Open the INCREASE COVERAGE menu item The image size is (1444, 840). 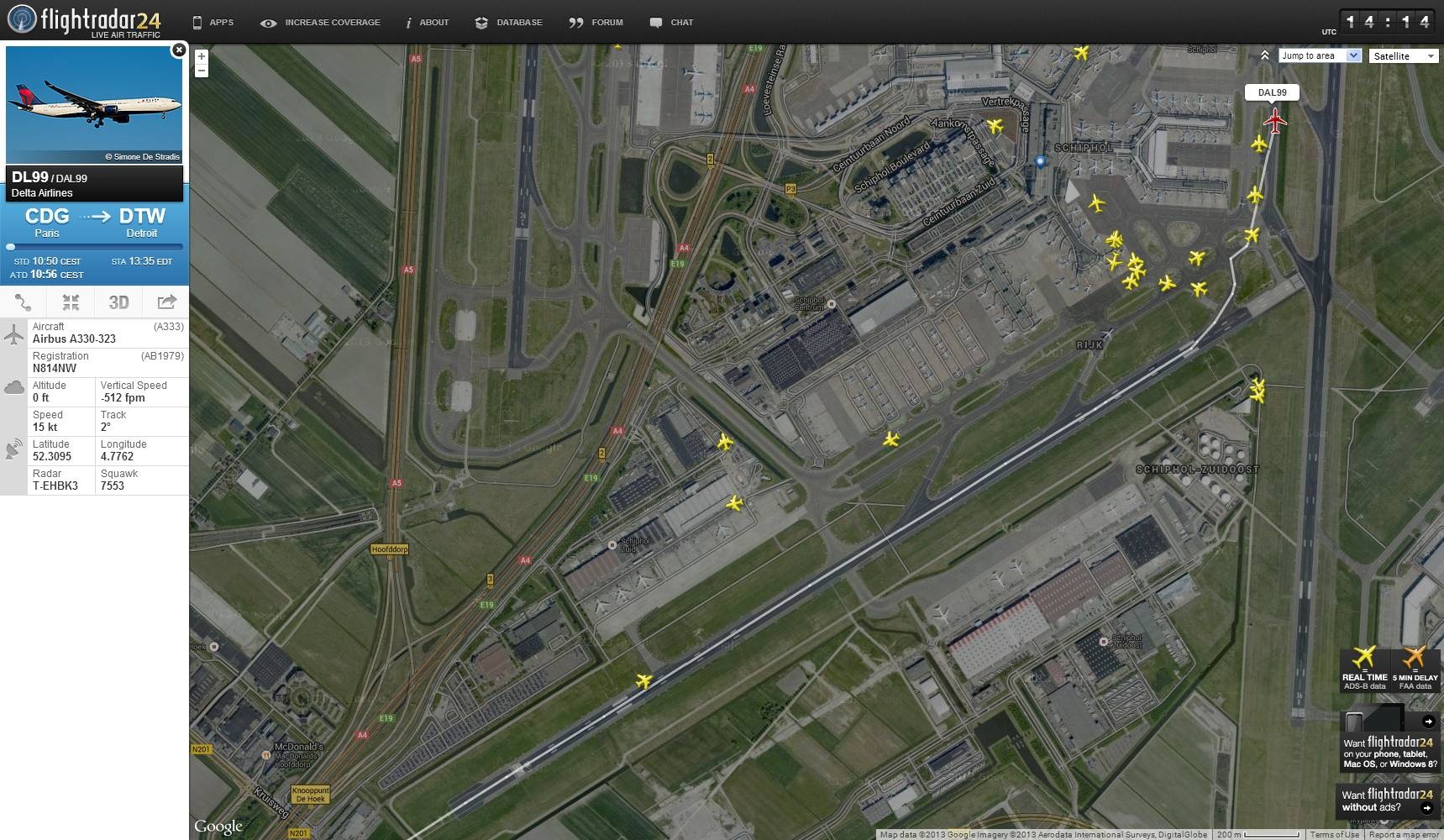pyautogui.click(x=320, y=23)
